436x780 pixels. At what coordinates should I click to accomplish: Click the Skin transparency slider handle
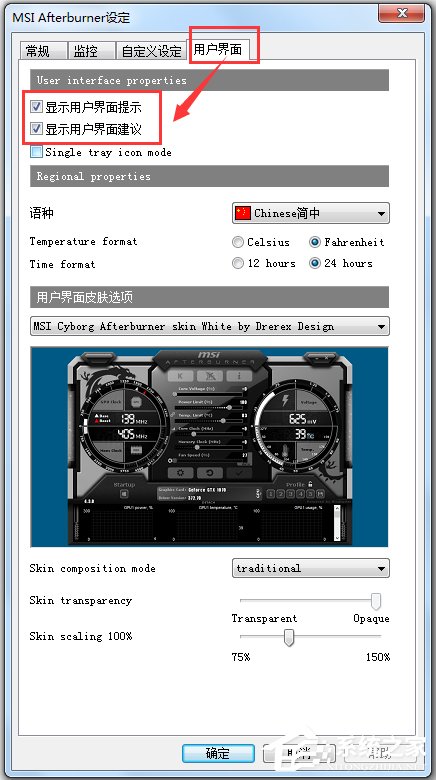[376, 601]
